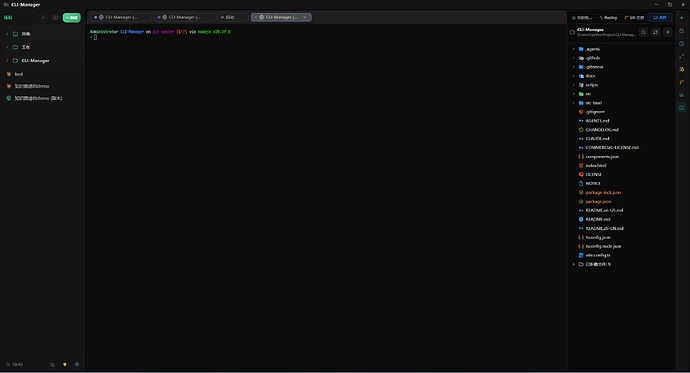Click the green sparkle icon in right strip
Viewport: 690px width, 373px height.
click(x=682, y=18)
